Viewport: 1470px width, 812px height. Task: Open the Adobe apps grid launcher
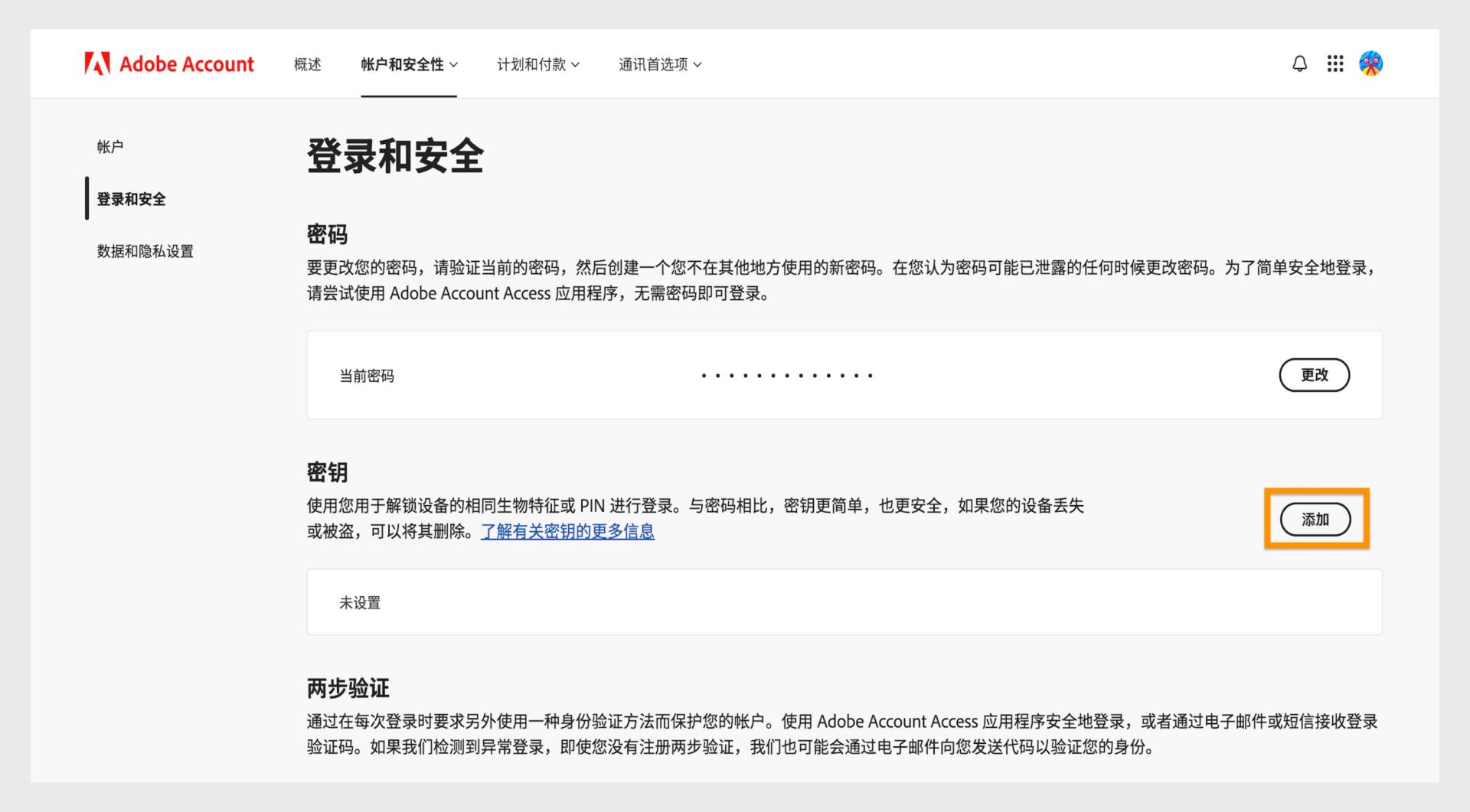1335,64
